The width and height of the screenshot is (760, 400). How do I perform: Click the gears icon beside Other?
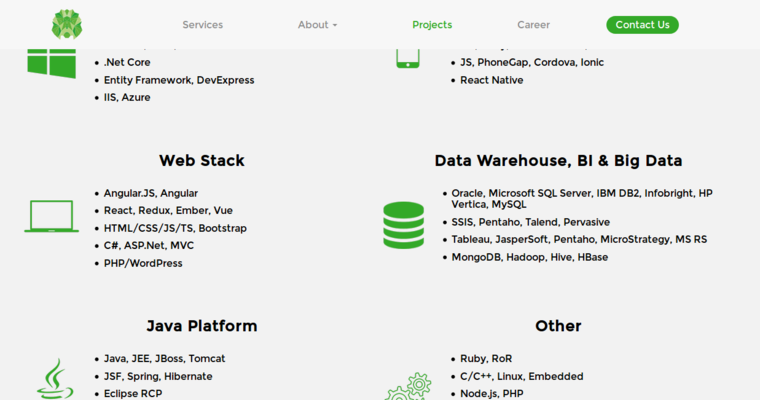tap(409, 386)
